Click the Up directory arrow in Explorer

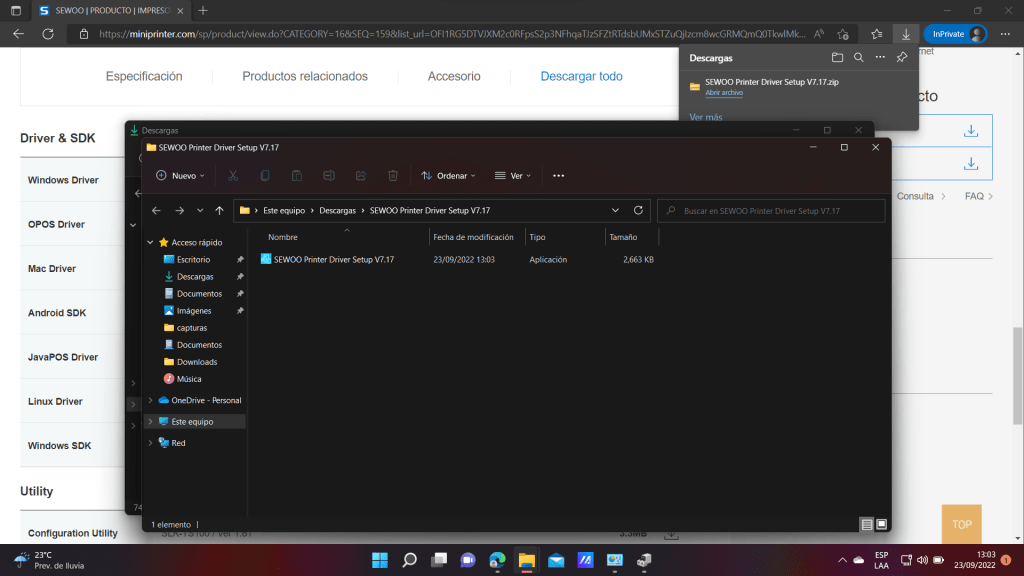[219, 211]
